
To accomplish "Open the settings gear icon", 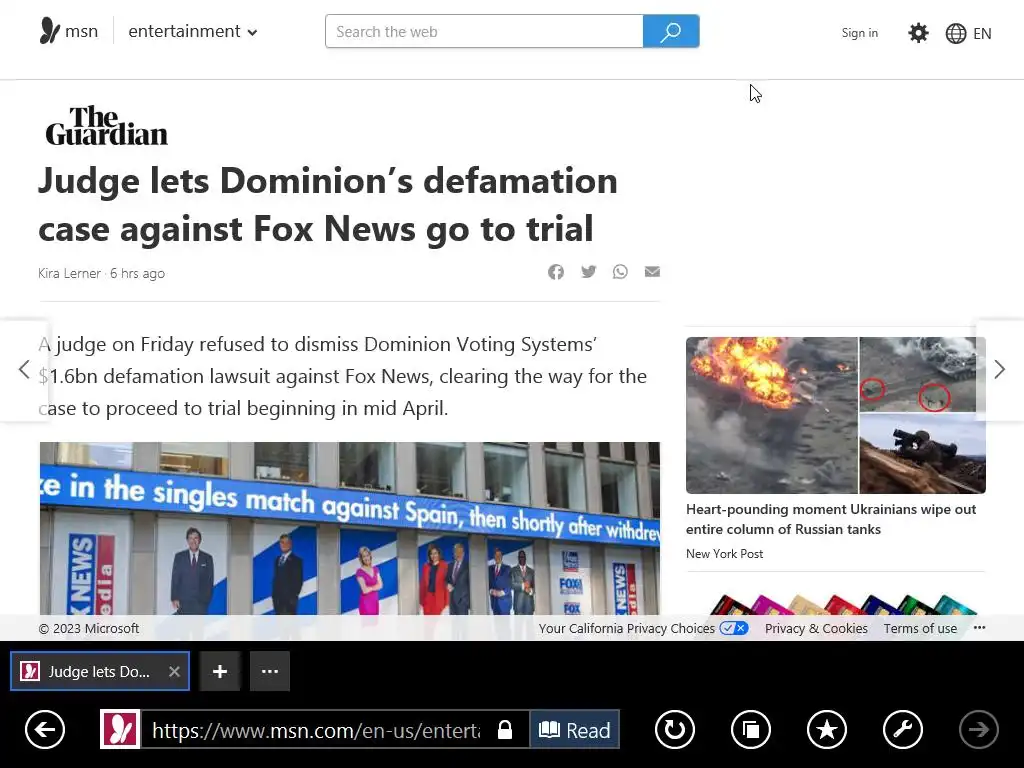I will (918, 33).
